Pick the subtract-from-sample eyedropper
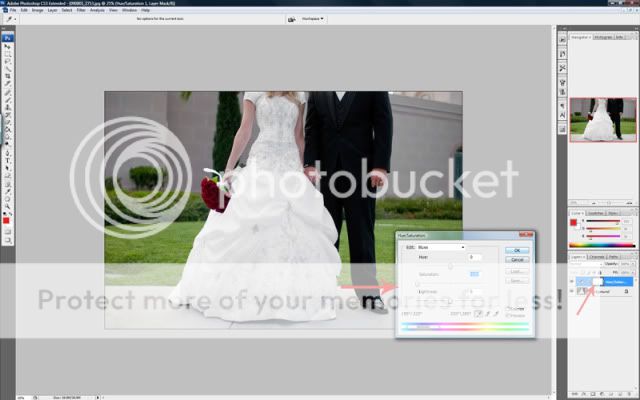The width and height of the screenshot is (640, 400). [497, 313]
